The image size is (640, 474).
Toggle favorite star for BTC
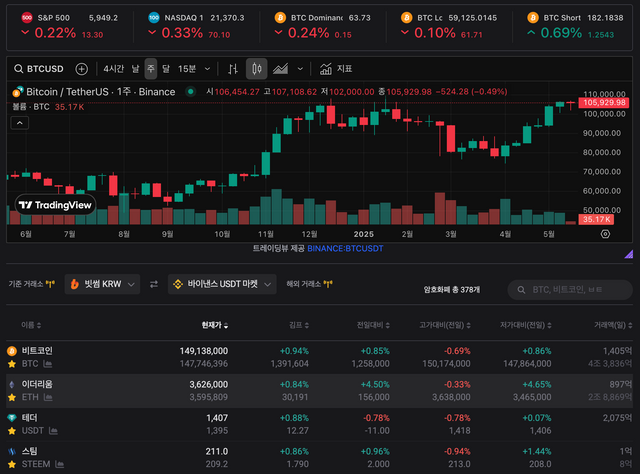[12, 364]
